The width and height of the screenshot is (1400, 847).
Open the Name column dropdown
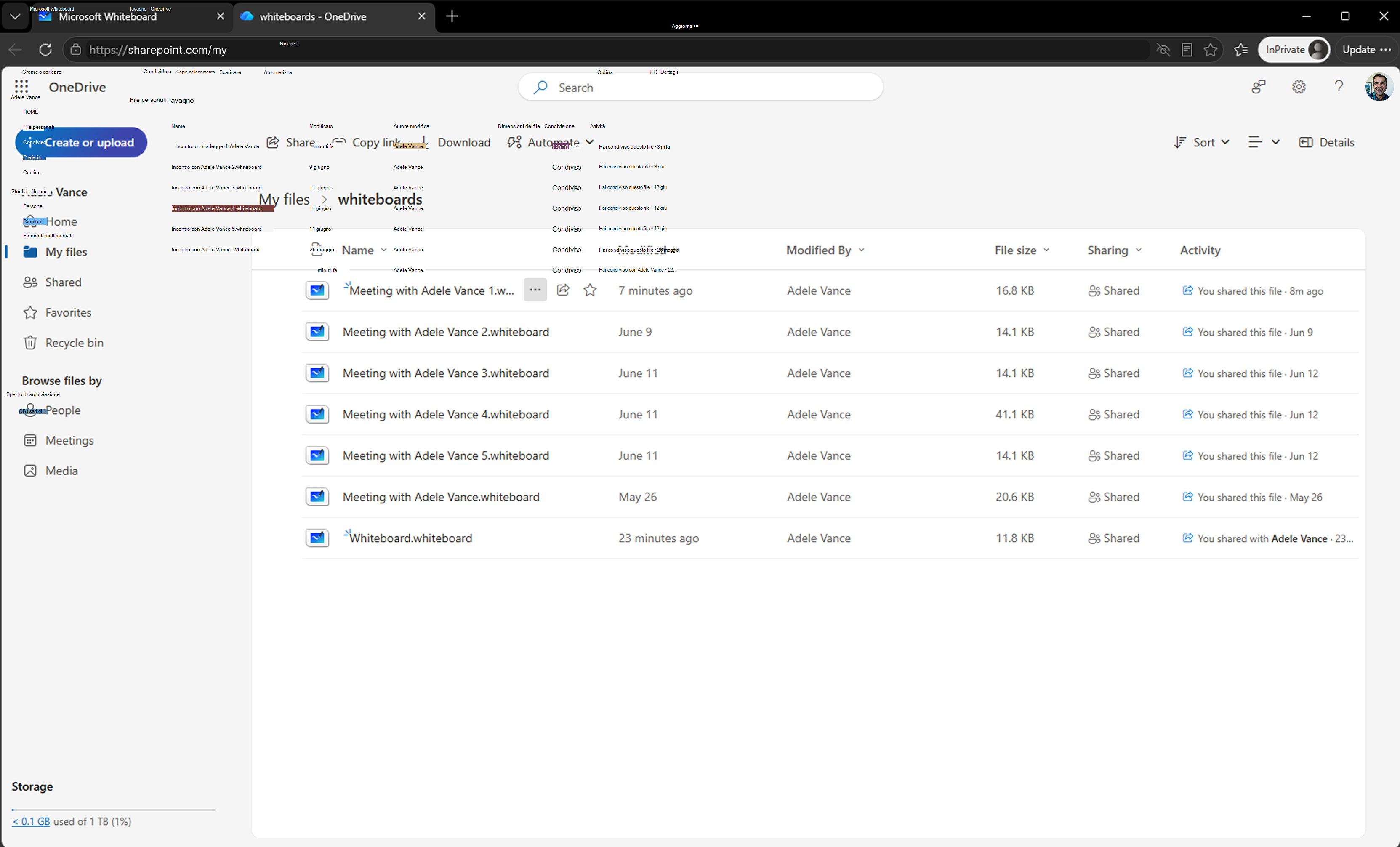pos(383,250)
